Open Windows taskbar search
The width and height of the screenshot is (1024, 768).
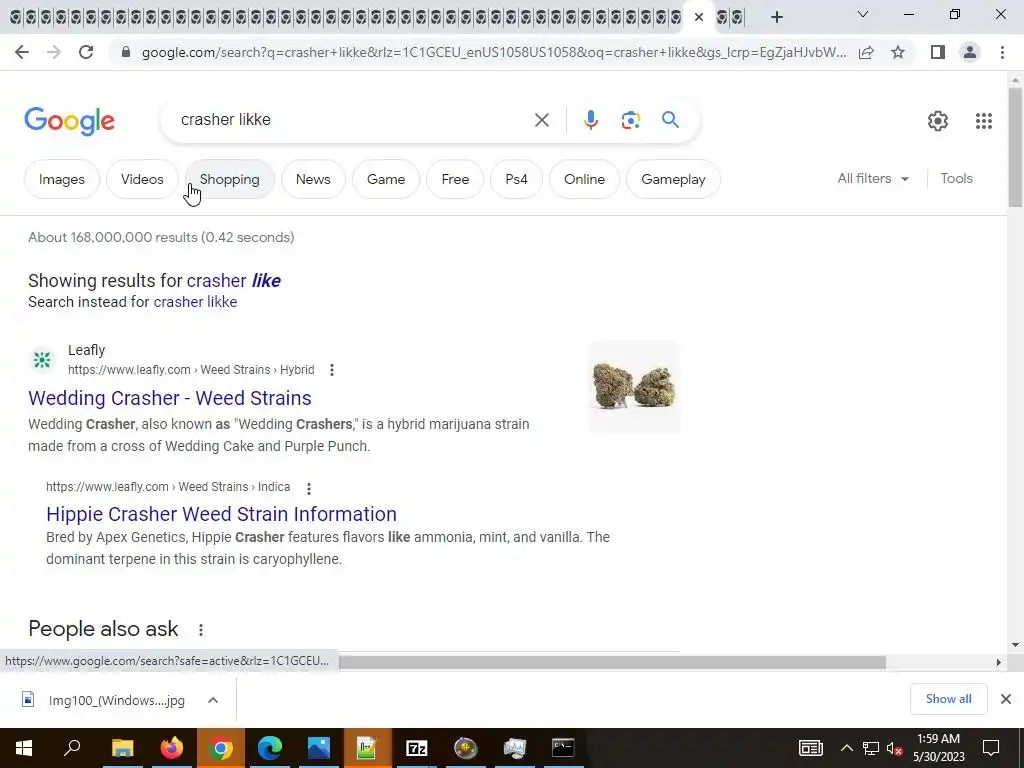click(x=72, y=748)
